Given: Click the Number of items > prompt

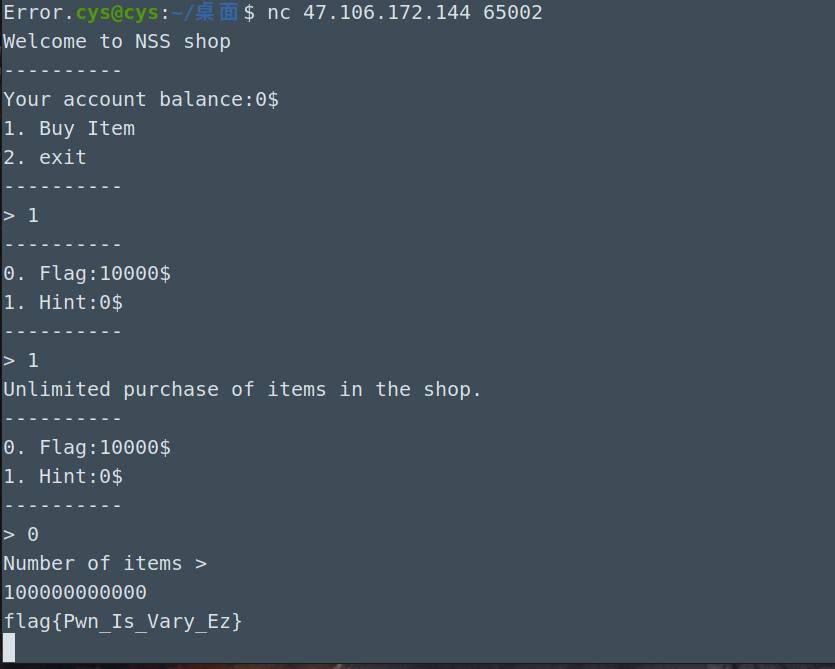Looking at the screenshot, I should point(105,564).
